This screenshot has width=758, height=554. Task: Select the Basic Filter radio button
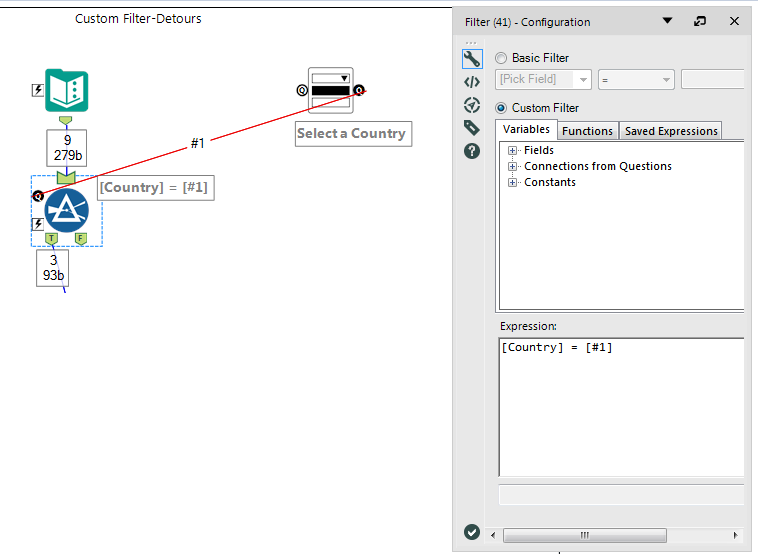click(501, 58)
